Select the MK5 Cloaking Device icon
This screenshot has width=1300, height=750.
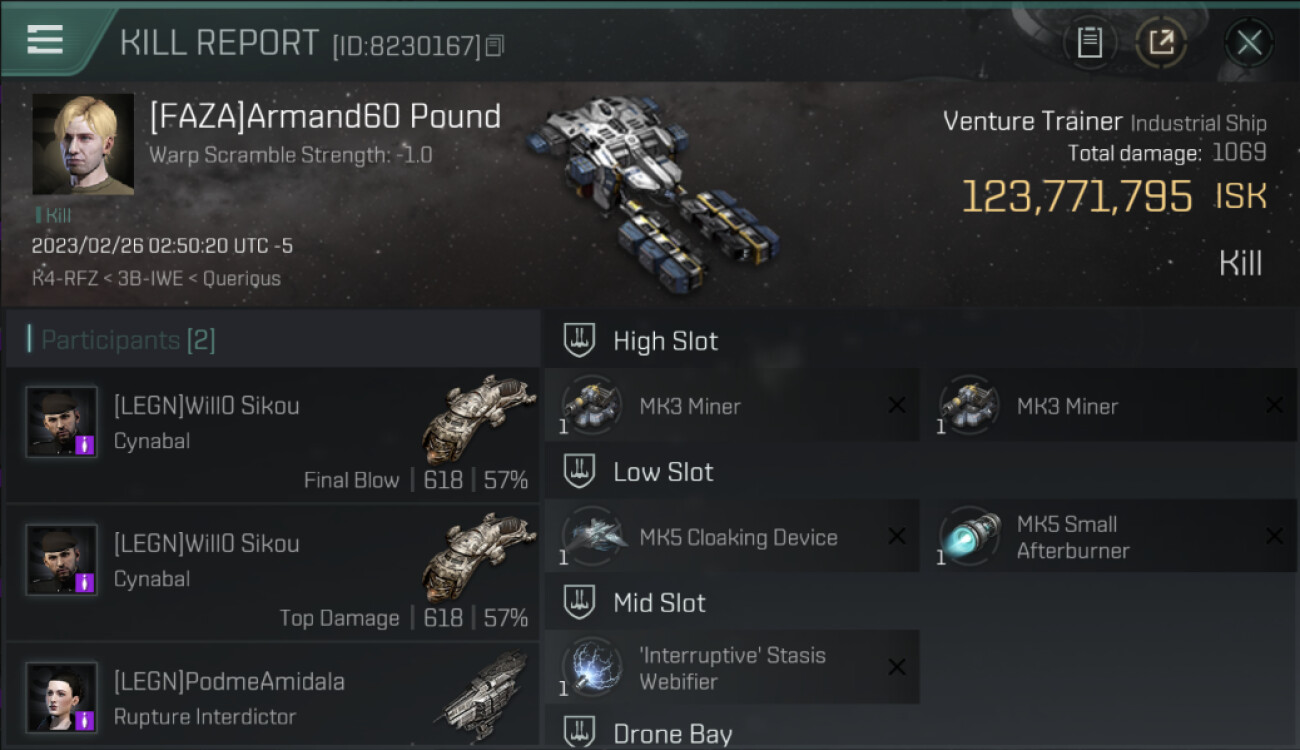click(591, 537)
